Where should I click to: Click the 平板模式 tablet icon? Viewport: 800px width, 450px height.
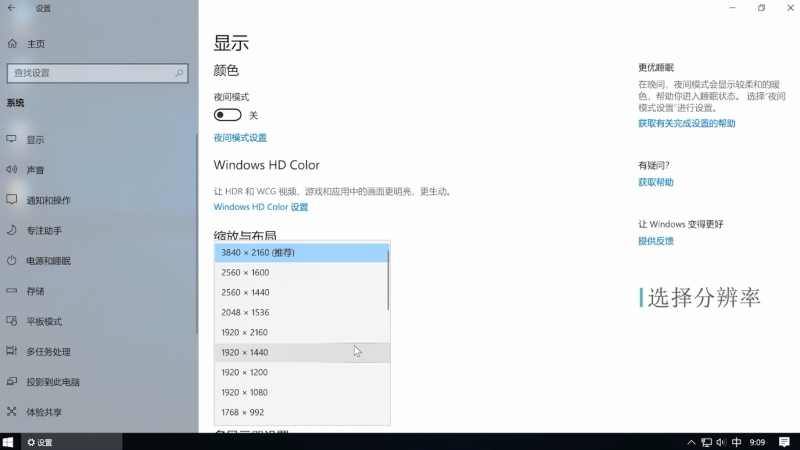[11, 321]
